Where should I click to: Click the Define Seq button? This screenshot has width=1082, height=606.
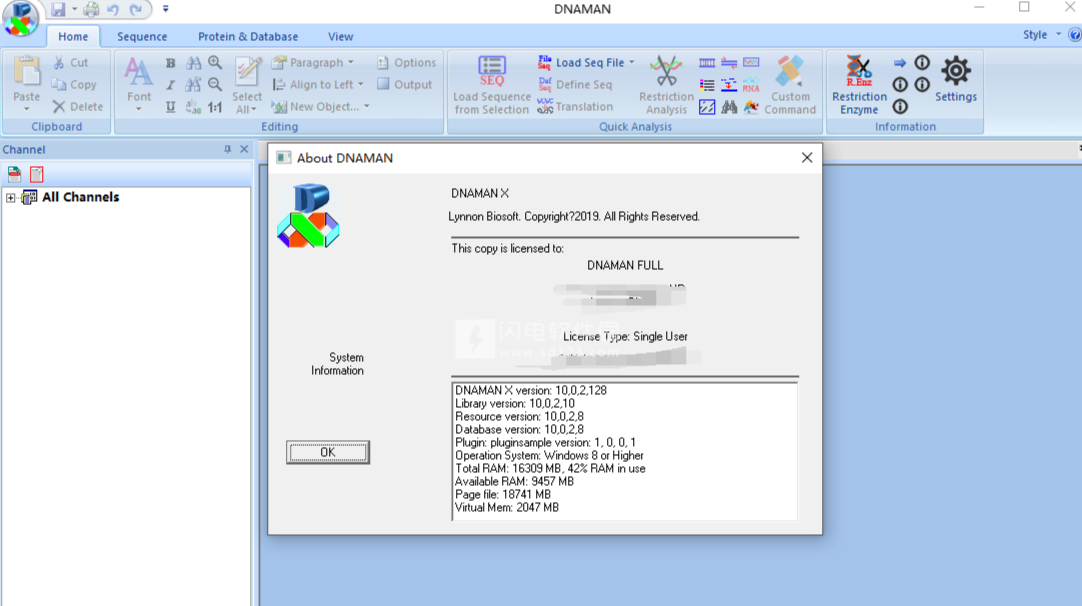(575, 85)
